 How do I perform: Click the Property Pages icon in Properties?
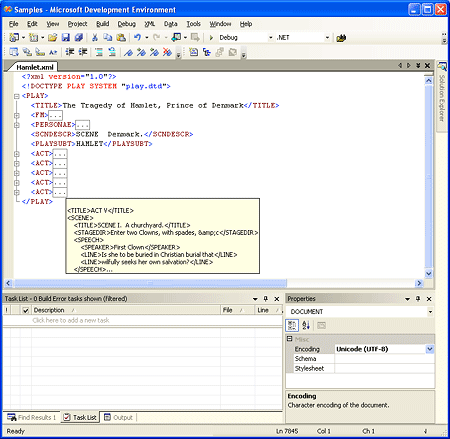[x=321, y=325]
